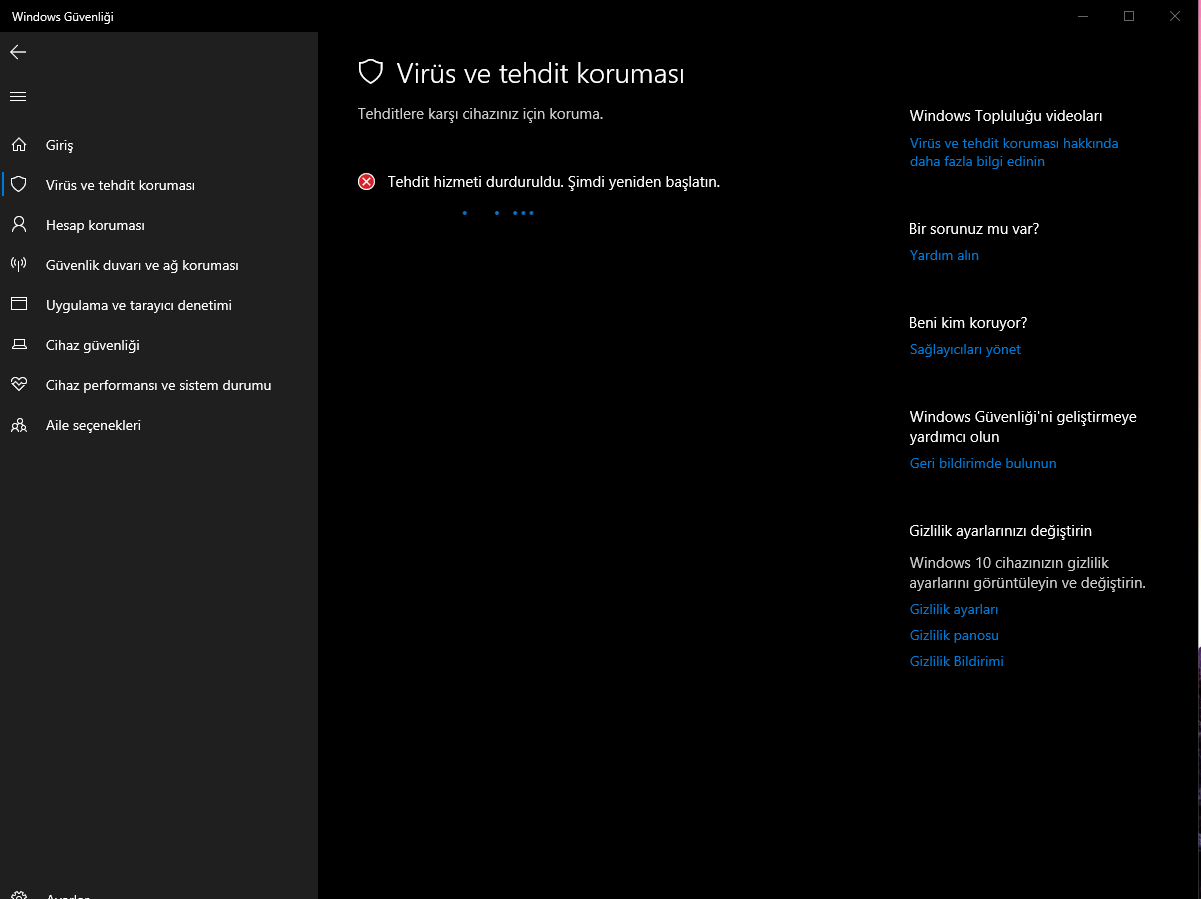Open Cihaz güvenliği section
The width and height of the screenshot is (1201, 899).
pos(159,345)
